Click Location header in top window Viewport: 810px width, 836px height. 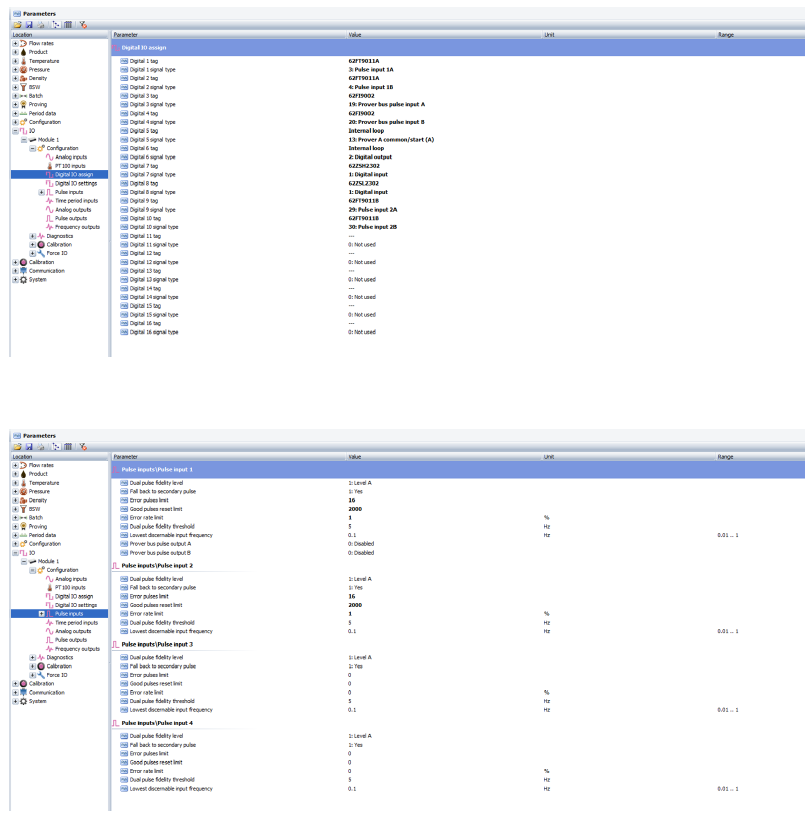coord(59,35)
